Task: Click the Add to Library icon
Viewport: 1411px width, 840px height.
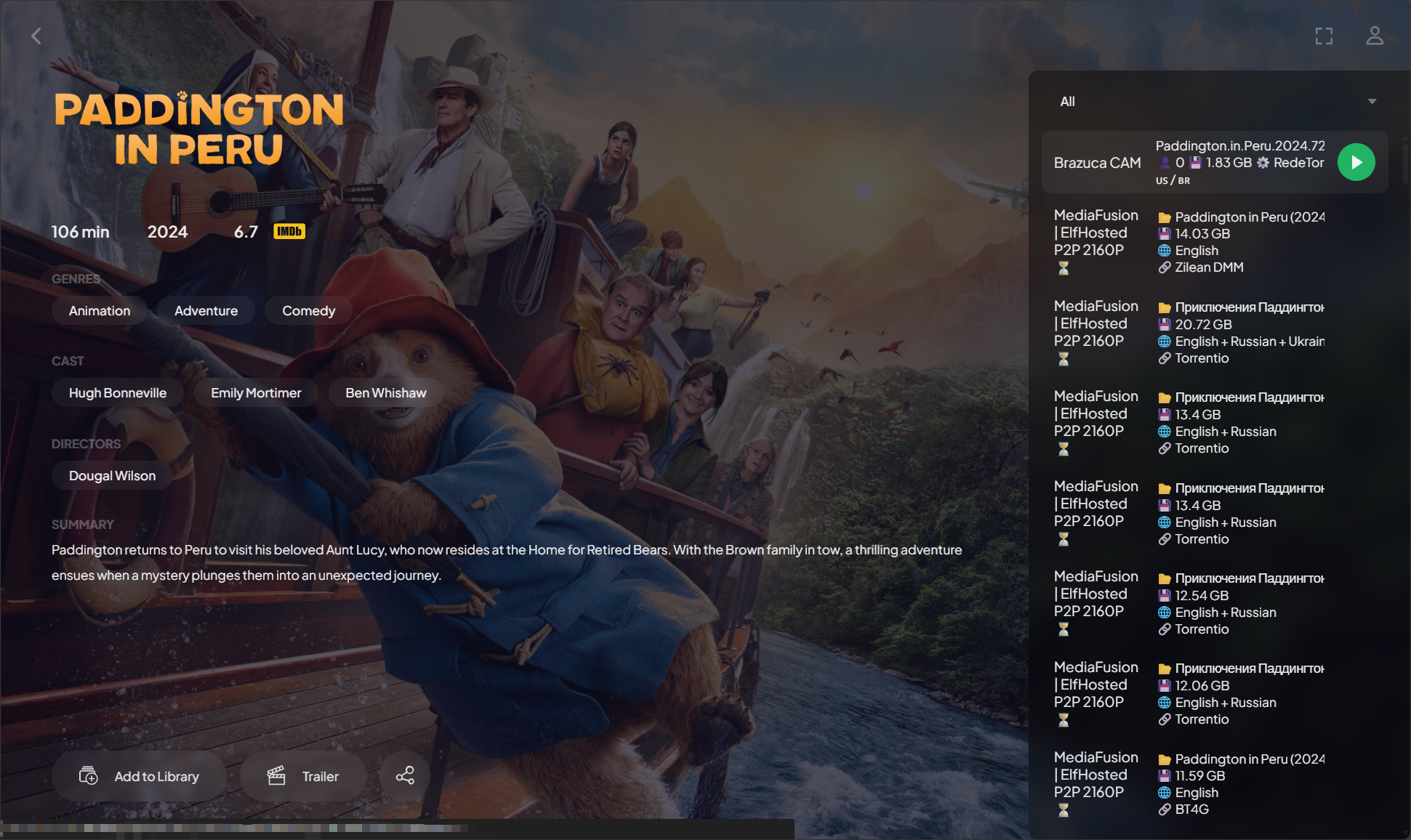Action: [x=88, y=775]
